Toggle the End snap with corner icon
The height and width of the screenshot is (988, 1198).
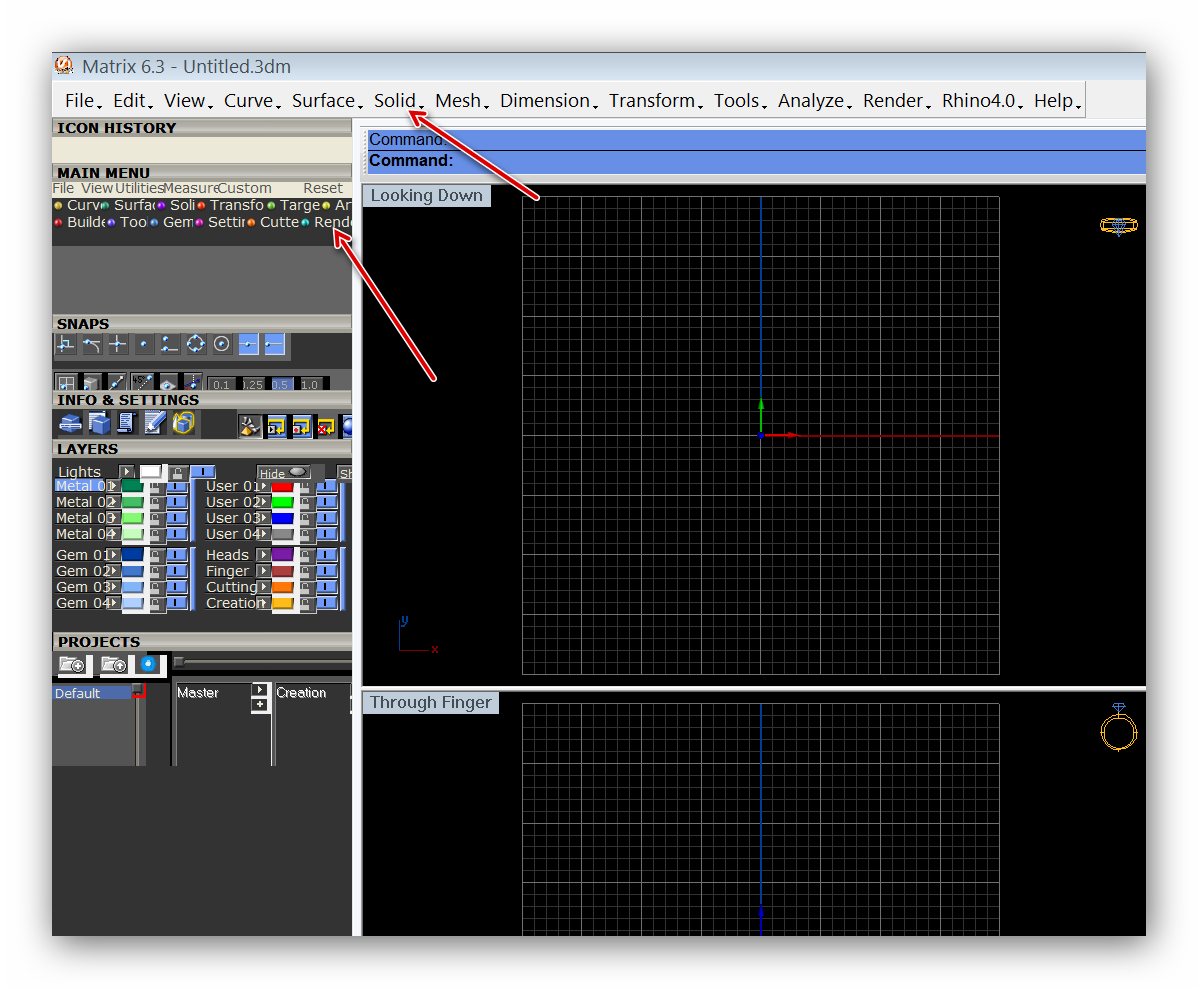pyautogui.click(x=66, y=345)
